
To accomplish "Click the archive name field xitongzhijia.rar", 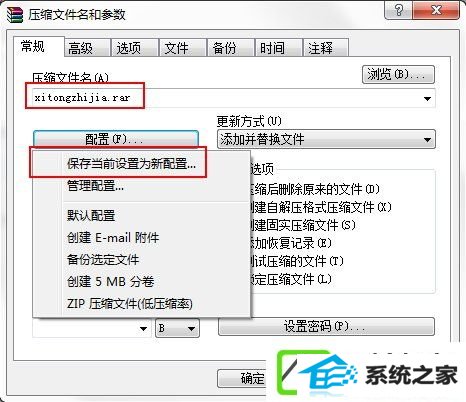I will tap(225, 98).
